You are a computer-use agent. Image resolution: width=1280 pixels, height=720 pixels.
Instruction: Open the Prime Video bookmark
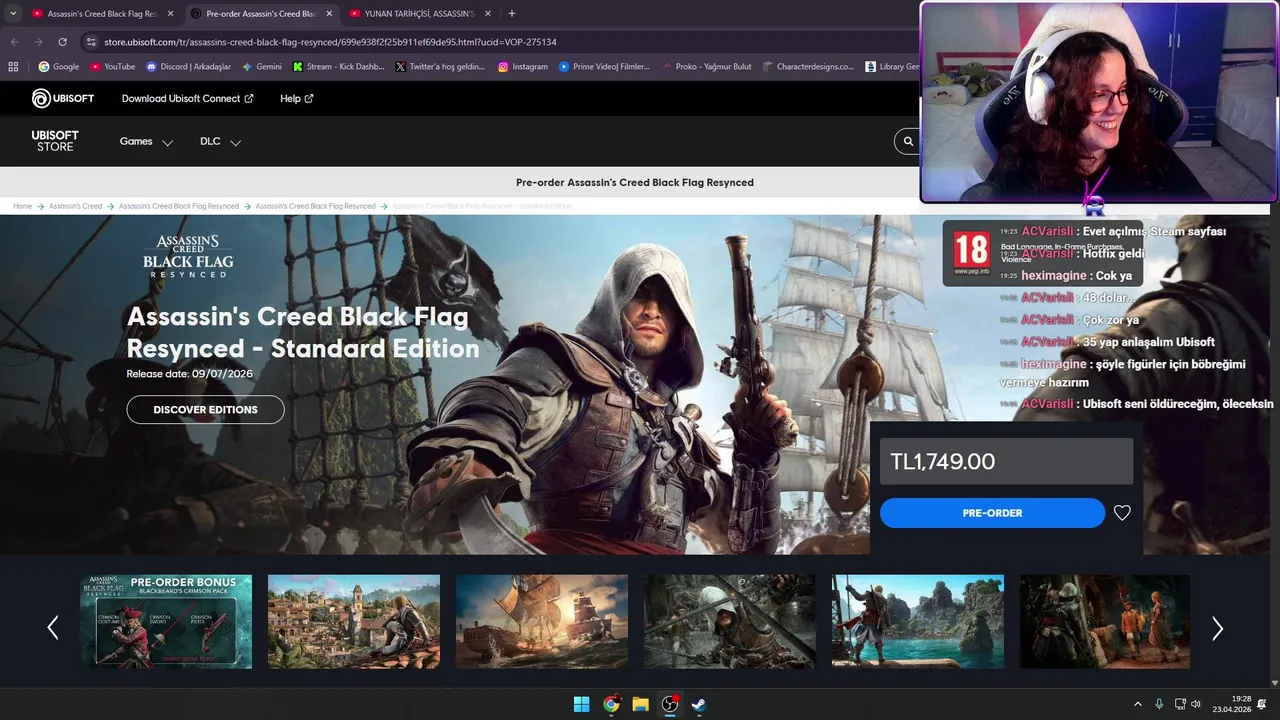[x=604, y=67]
